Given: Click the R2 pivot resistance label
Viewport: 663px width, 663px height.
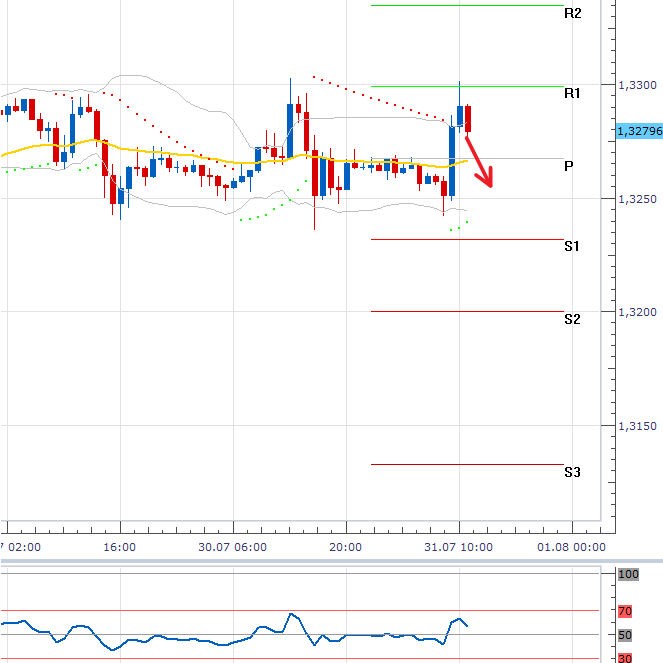Looking at the screenshot, I should (573, 14).
